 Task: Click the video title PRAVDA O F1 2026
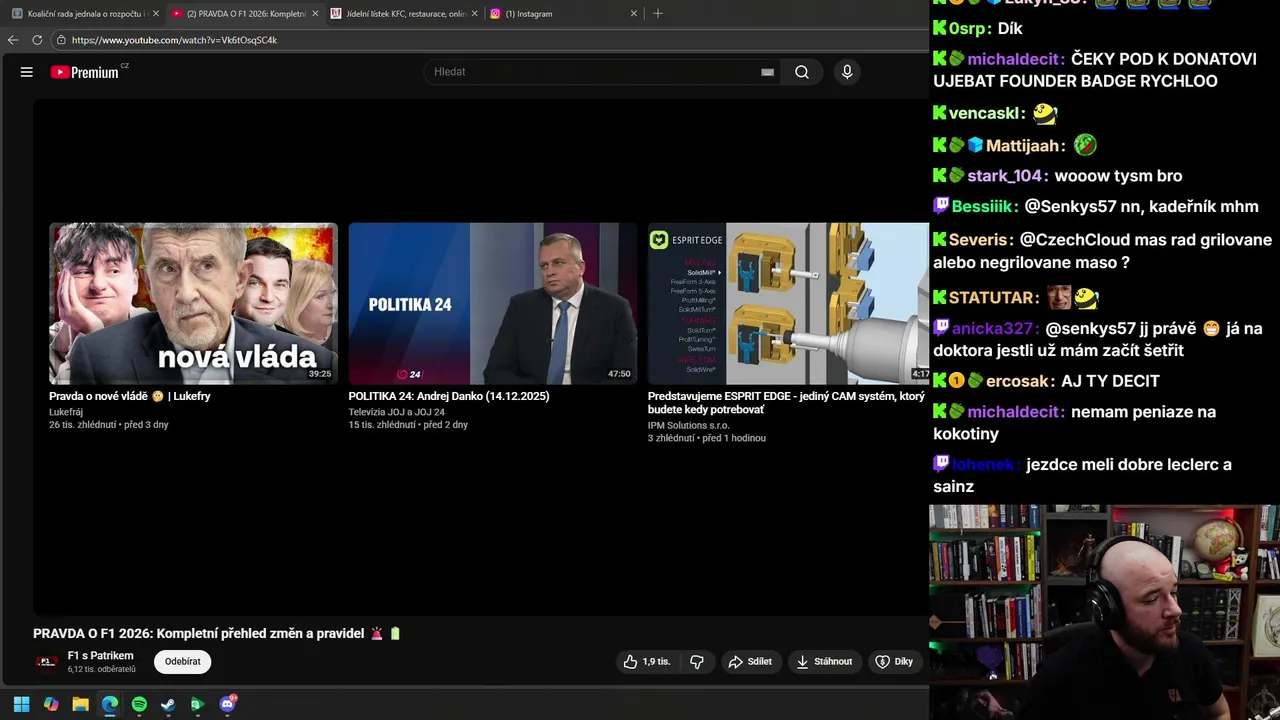217,633
